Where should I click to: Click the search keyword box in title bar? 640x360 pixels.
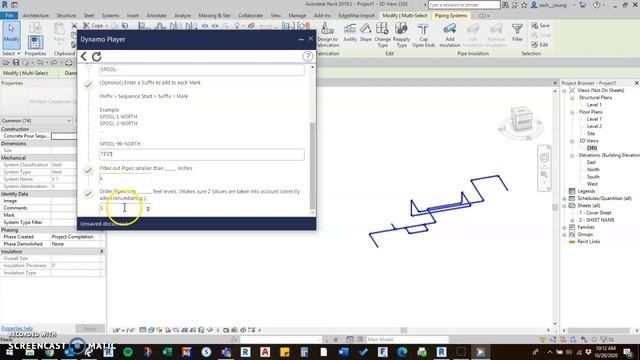[464, 5]
